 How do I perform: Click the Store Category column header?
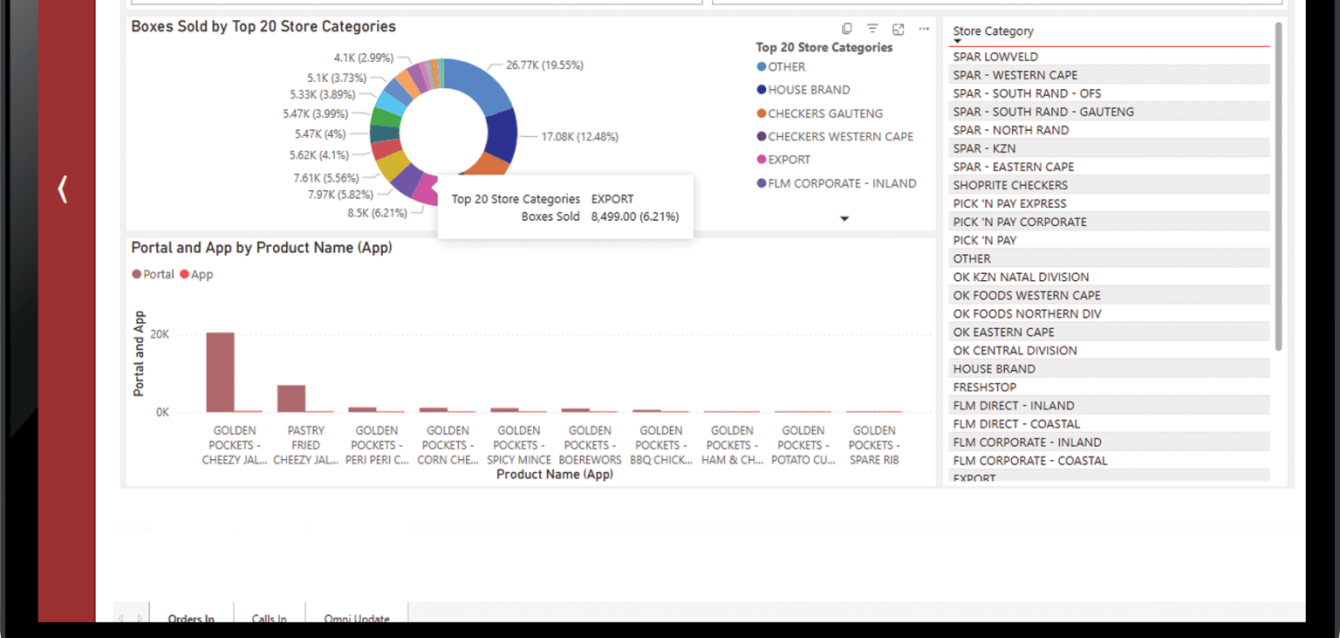click(993, 31)
